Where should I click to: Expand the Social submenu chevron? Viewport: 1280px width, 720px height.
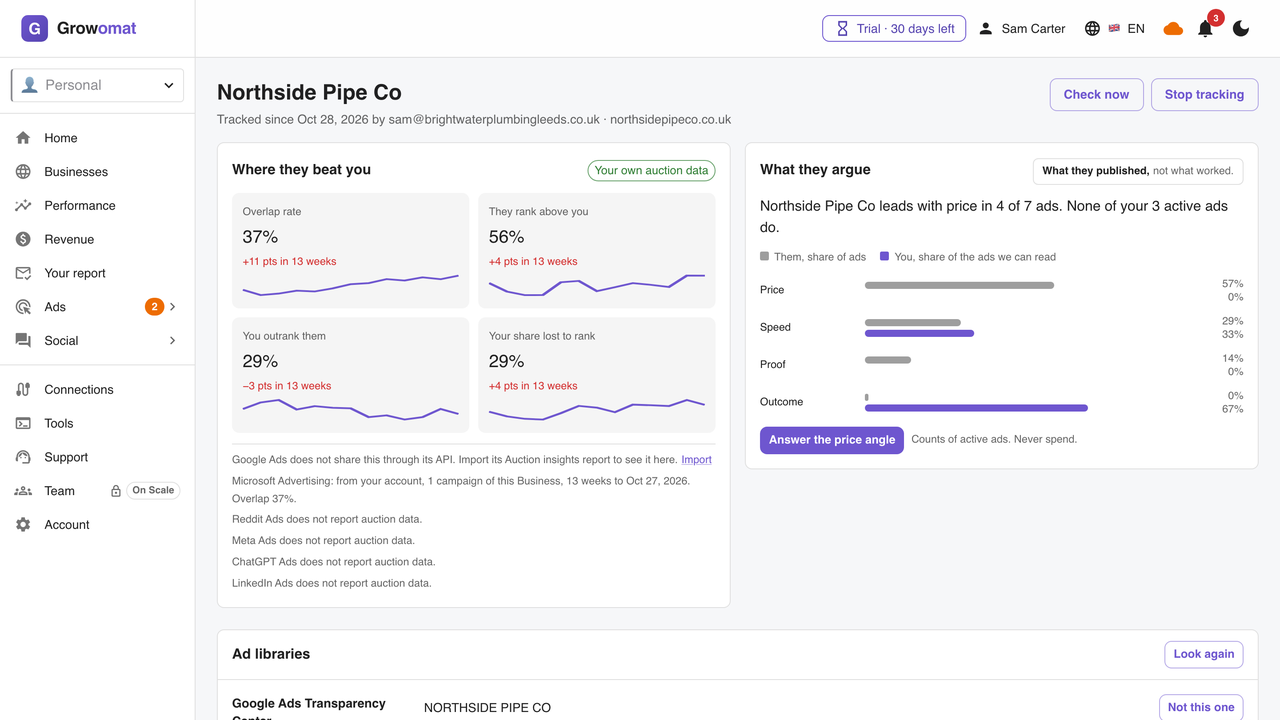click(172, 341)
